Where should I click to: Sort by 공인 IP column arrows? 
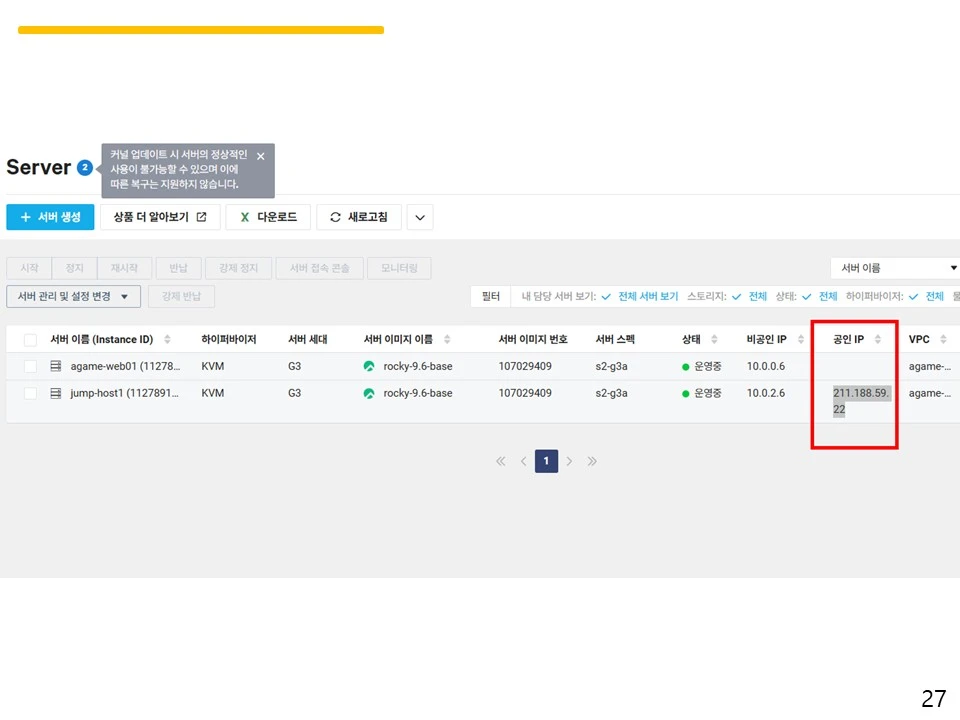point(878,339)
